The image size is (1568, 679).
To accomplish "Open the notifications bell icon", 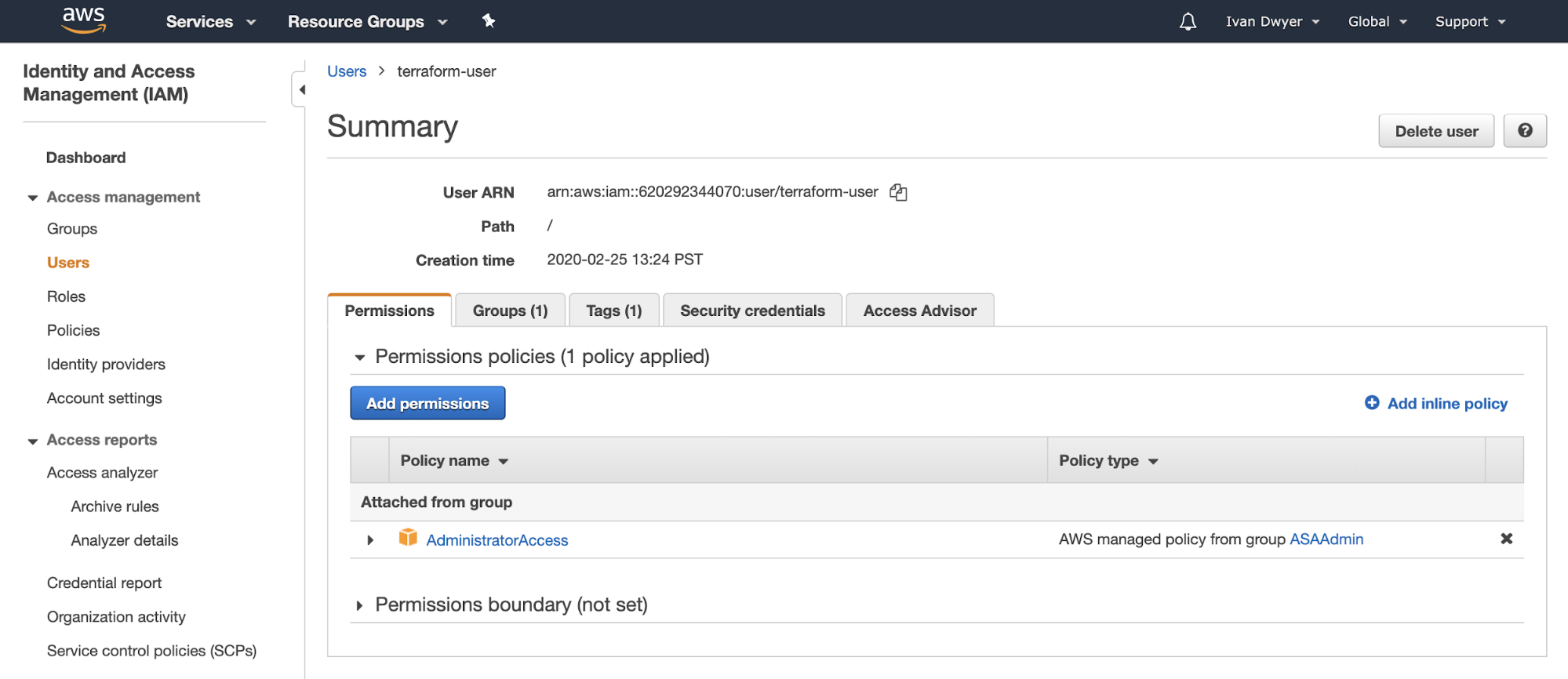I will click(x=1188, y=21).
